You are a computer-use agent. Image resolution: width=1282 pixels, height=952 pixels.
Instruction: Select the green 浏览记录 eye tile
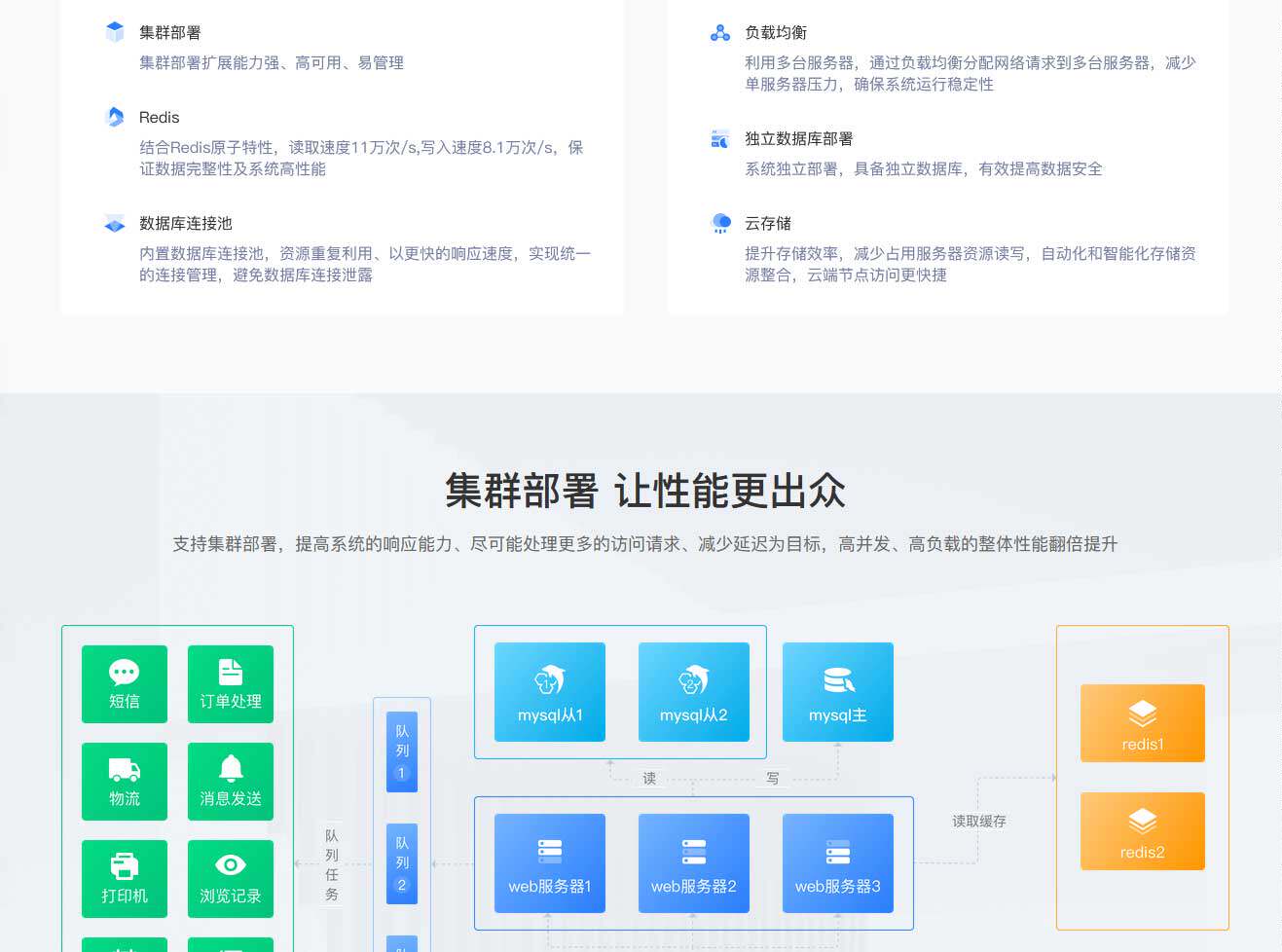click(x=231, y=879)
